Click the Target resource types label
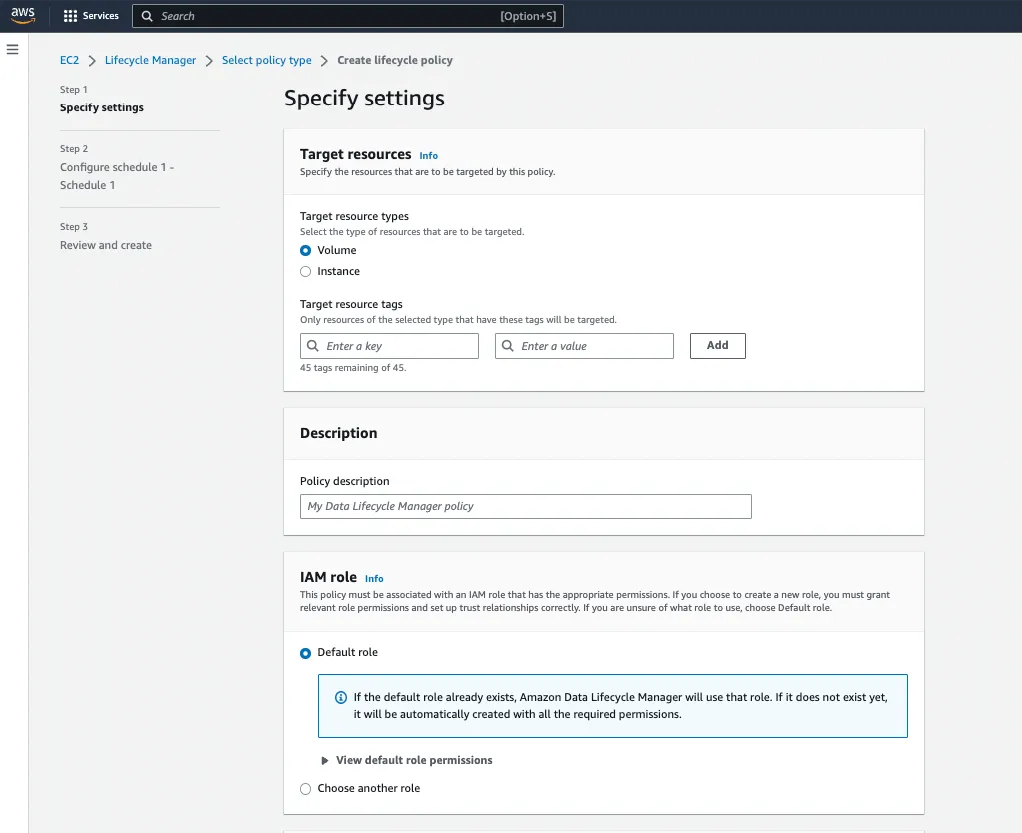The width and height of the screenshot is (1022, 833). pos(355,216)
